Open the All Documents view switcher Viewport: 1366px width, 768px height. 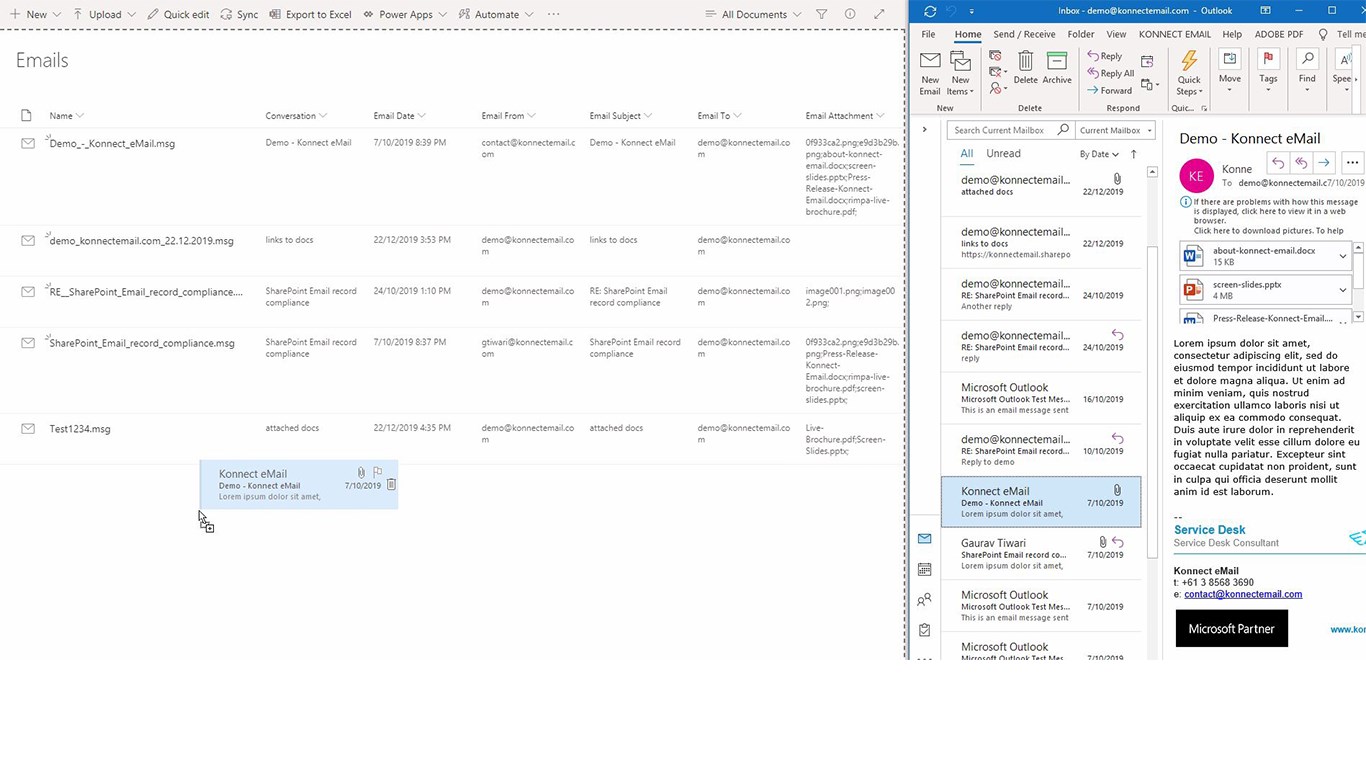tap(753, 14)
